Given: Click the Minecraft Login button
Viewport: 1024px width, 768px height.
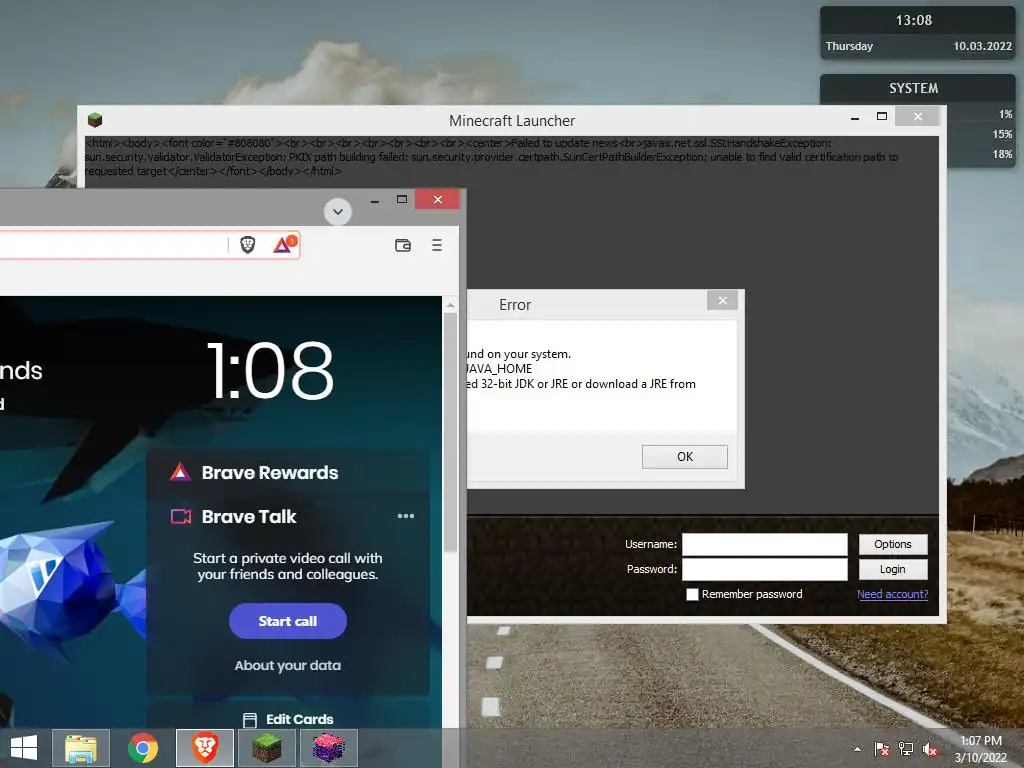Looking at the screenshot, I should tap(893, 569).
